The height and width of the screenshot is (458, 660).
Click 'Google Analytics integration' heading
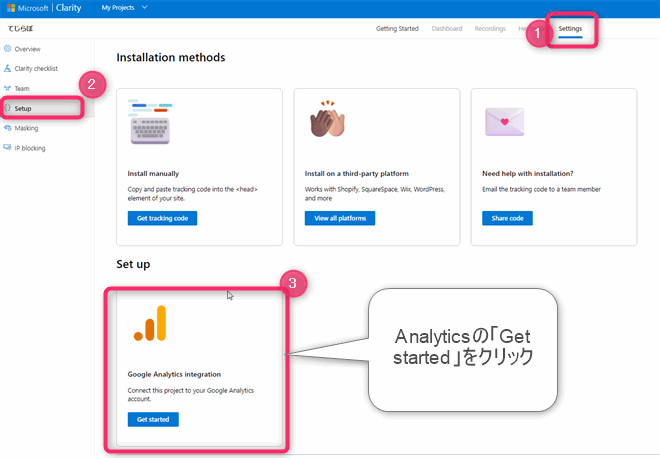click(174, 374)
